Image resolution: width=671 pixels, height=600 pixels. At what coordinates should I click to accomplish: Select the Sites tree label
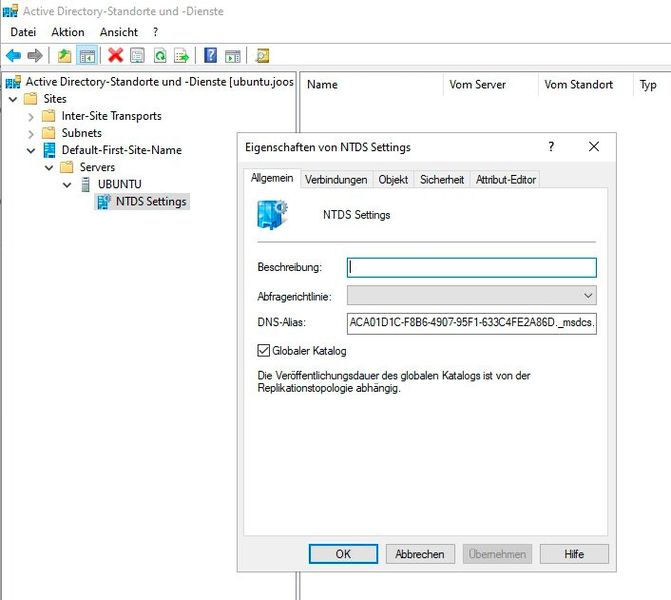pos(55,99)
